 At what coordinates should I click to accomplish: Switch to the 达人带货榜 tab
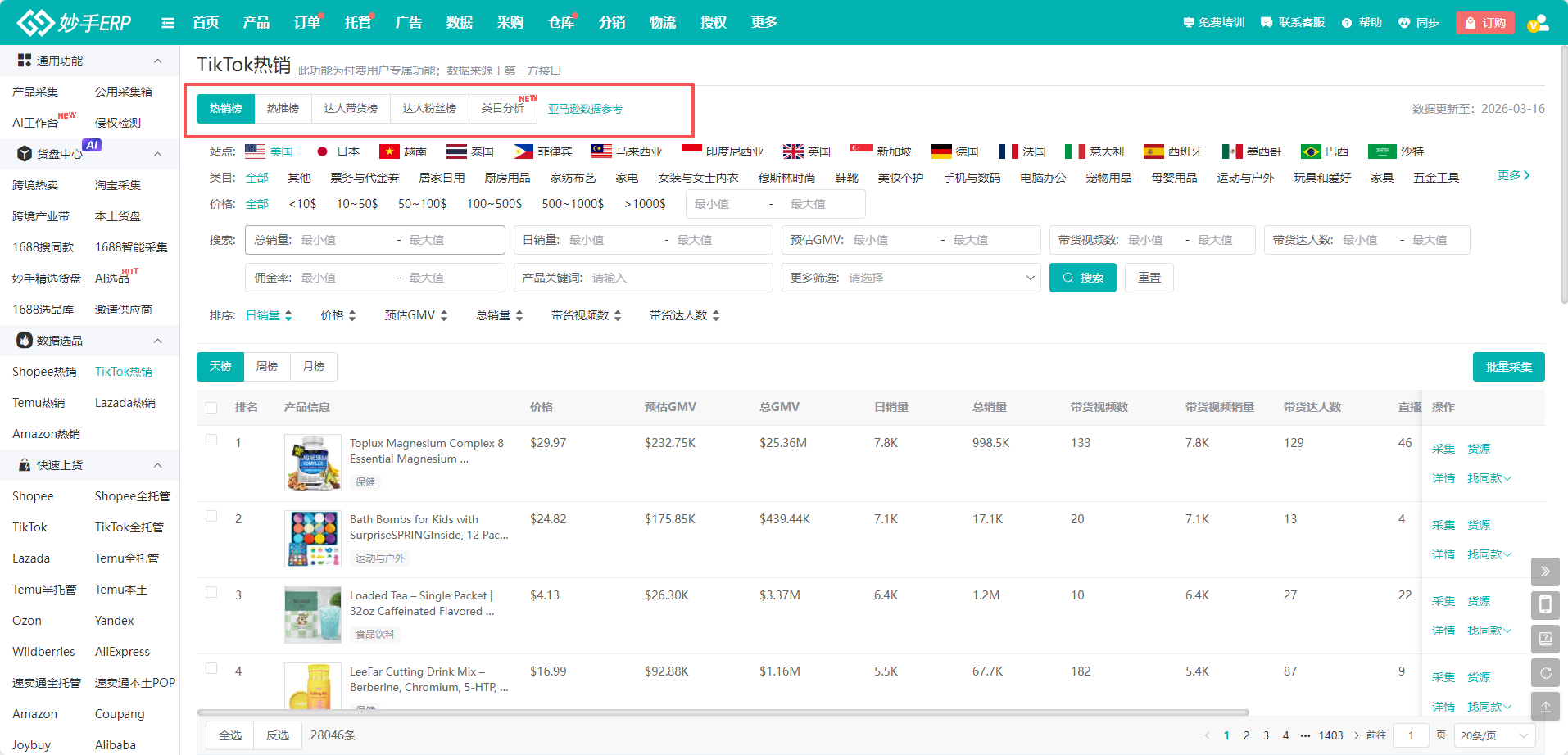click(x=351, y=108)
